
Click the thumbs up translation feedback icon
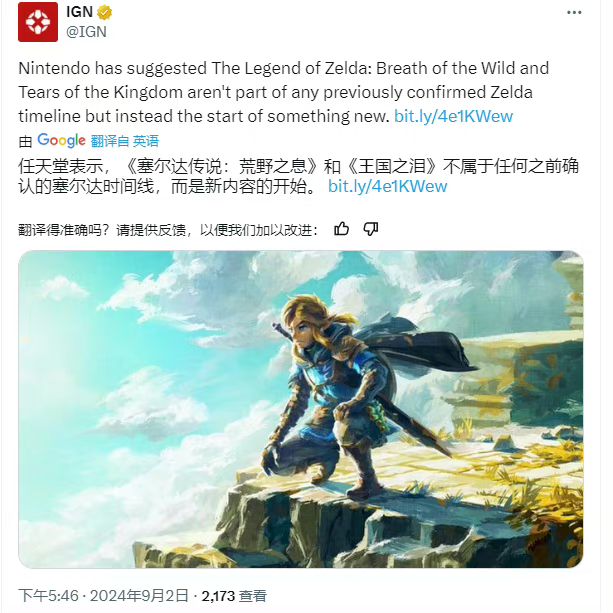coord(341,229)
